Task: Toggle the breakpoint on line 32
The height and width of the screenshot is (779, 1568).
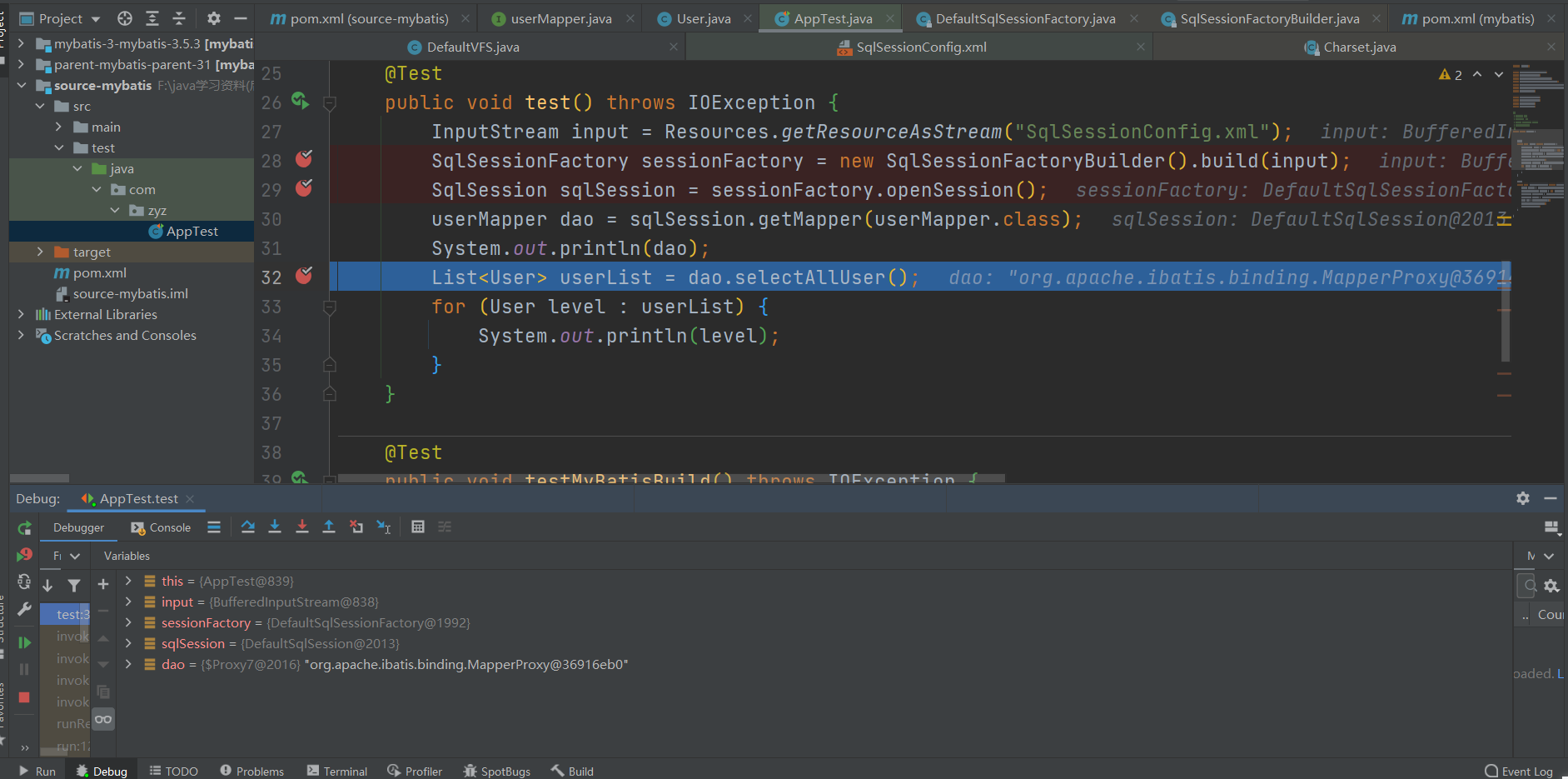Action: pos(304,276)
